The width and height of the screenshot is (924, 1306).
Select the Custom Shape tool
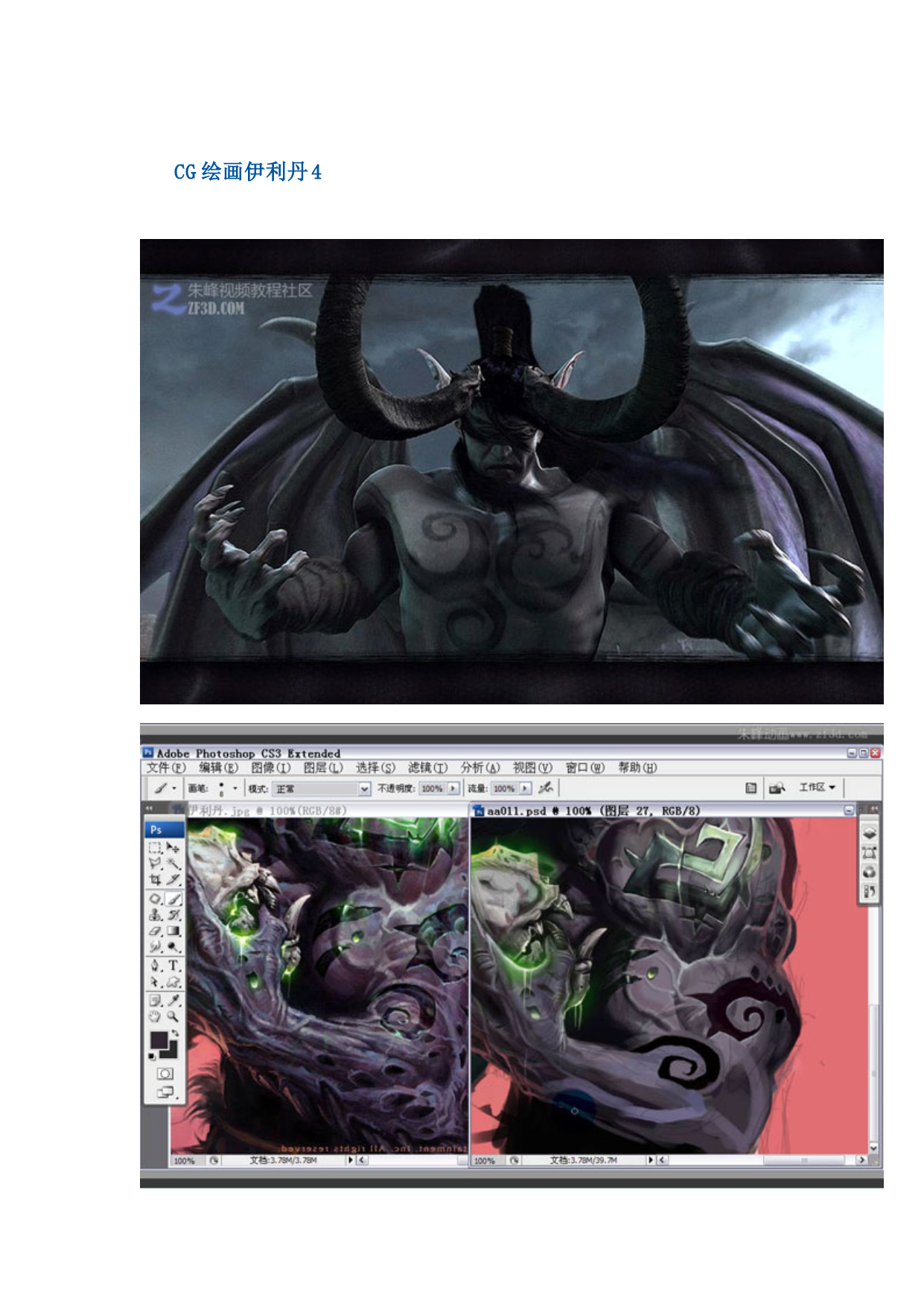point(173,982)
